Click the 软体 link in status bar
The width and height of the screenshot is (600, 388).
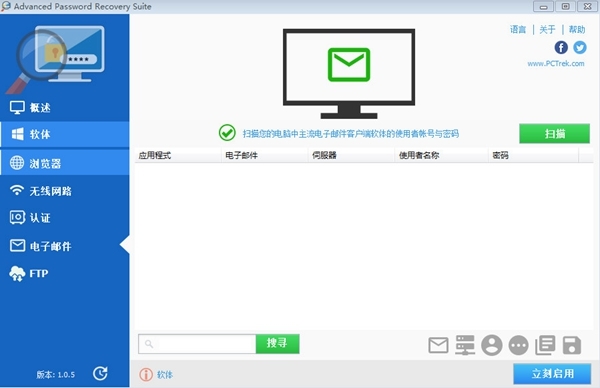[165, 375]
